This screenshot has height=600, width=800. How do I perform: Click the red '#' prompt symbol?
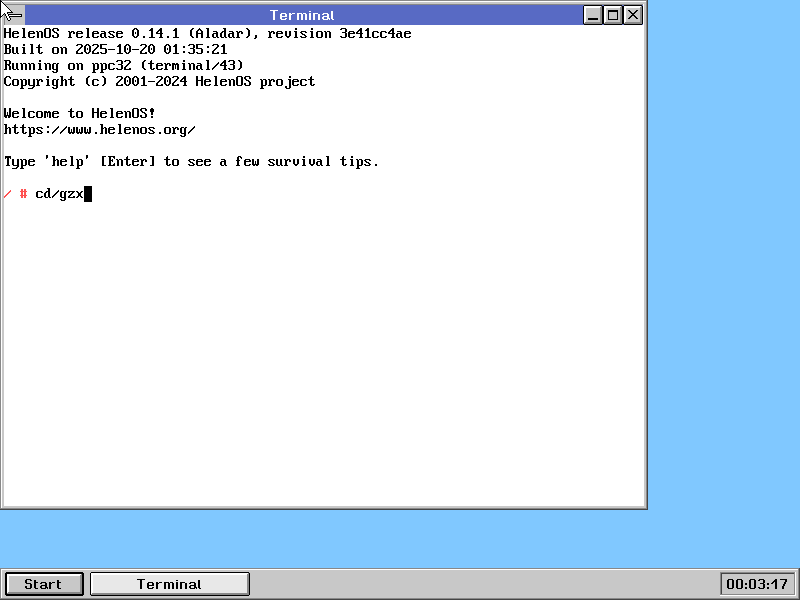(23, 194)
